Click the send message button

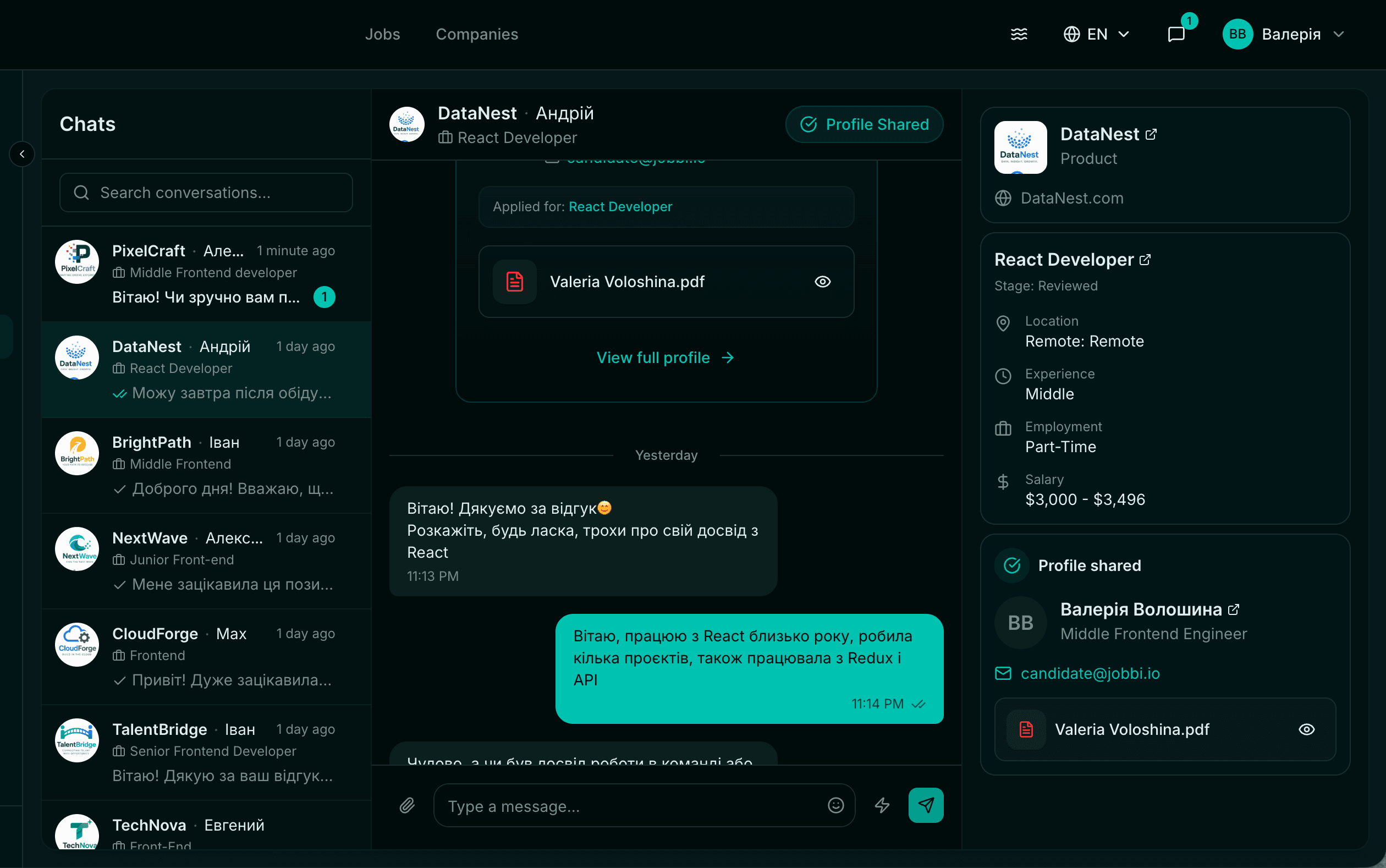(x=926, y=805)
